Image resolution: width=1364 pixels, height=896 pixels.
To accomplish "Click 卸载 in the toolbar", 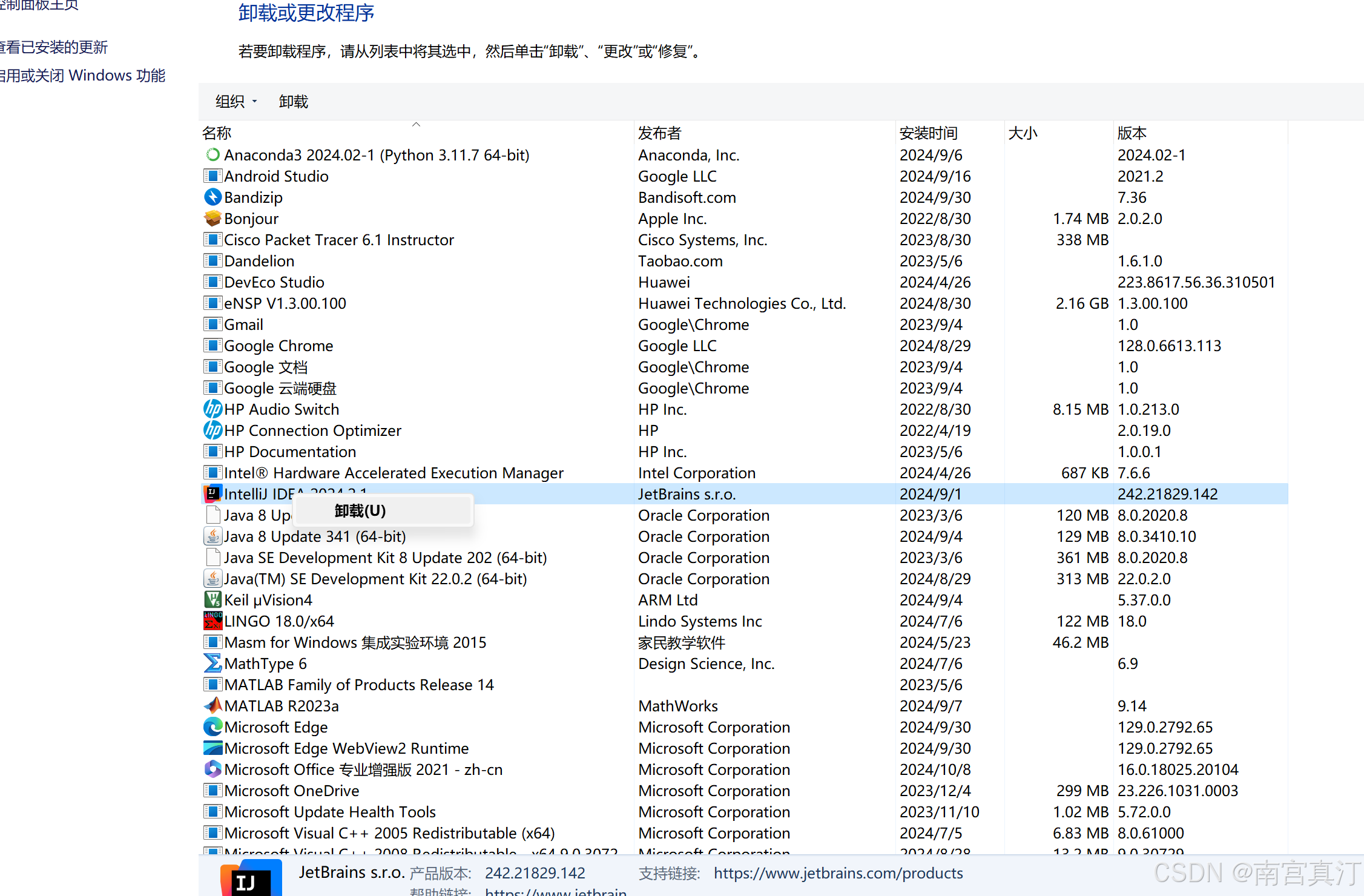I will pos(294,102).
